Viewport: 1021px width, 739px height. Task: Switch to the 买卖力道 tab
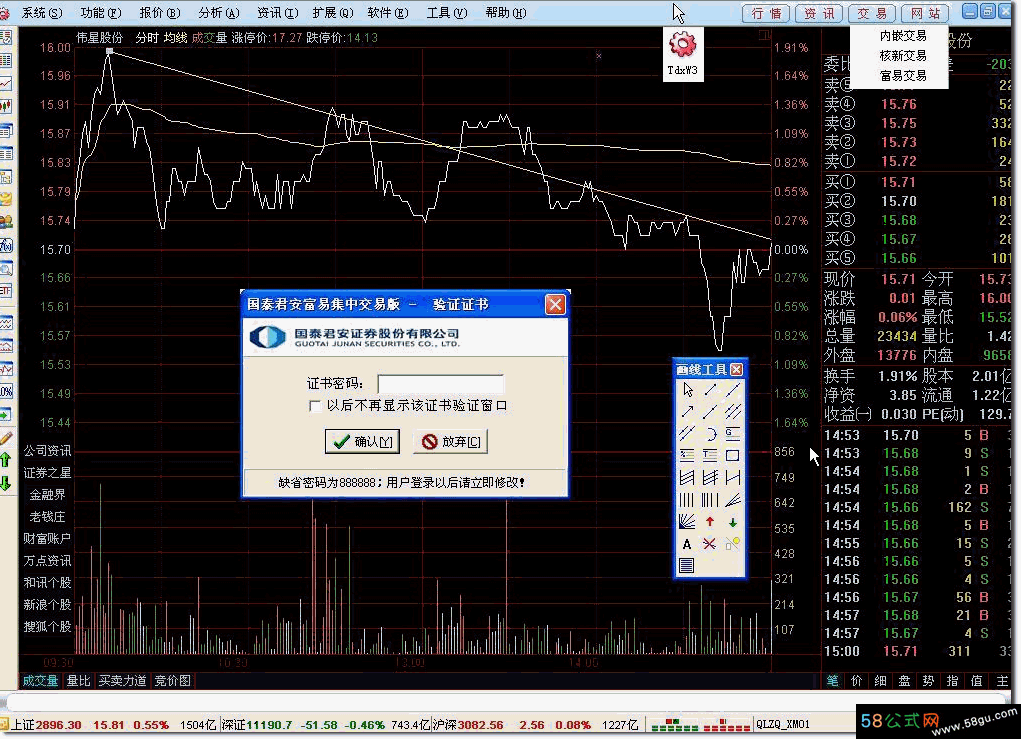[122, 681]
